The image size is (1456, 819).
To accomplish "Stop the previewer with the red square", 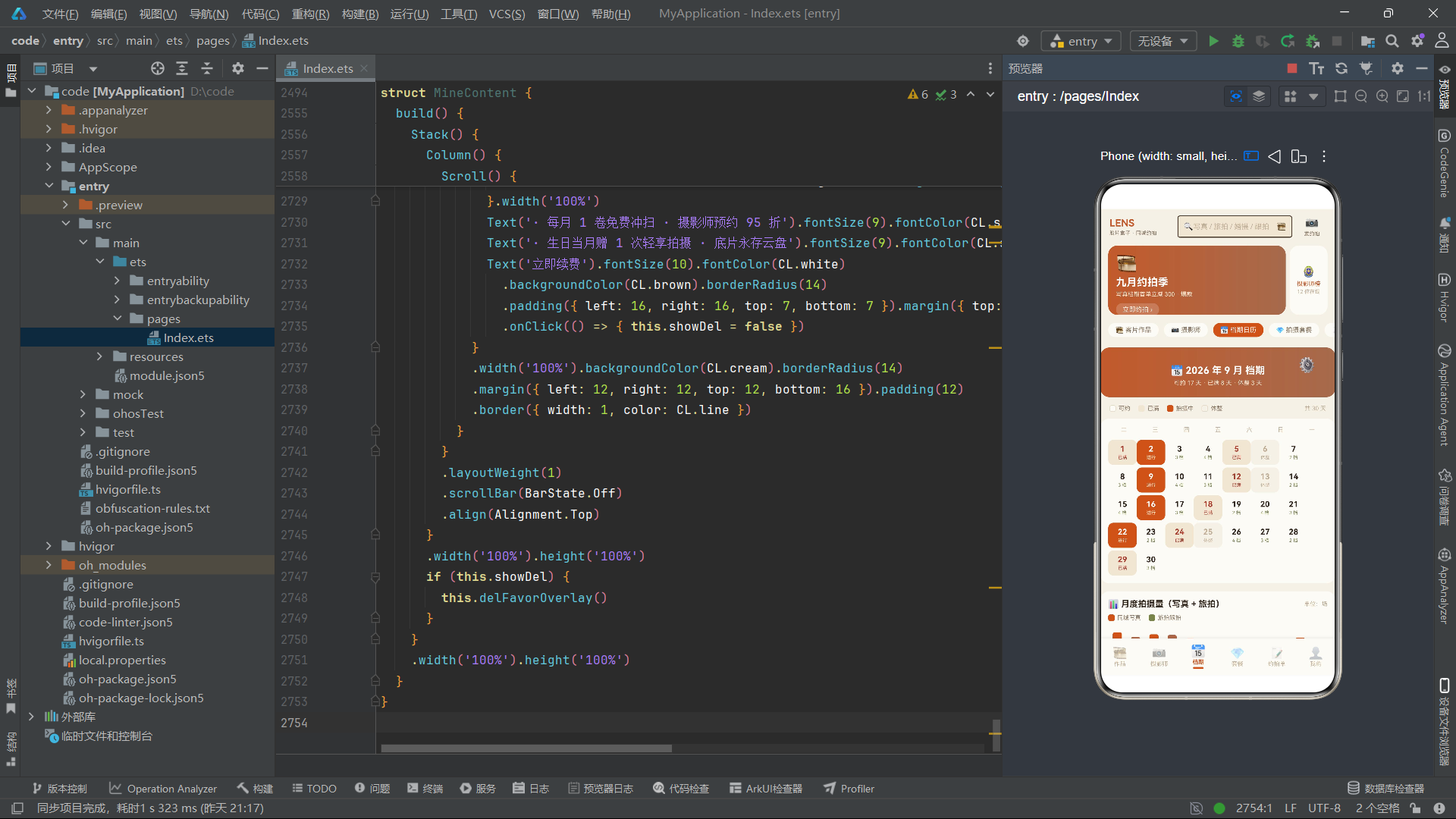I will point(1292,68).
